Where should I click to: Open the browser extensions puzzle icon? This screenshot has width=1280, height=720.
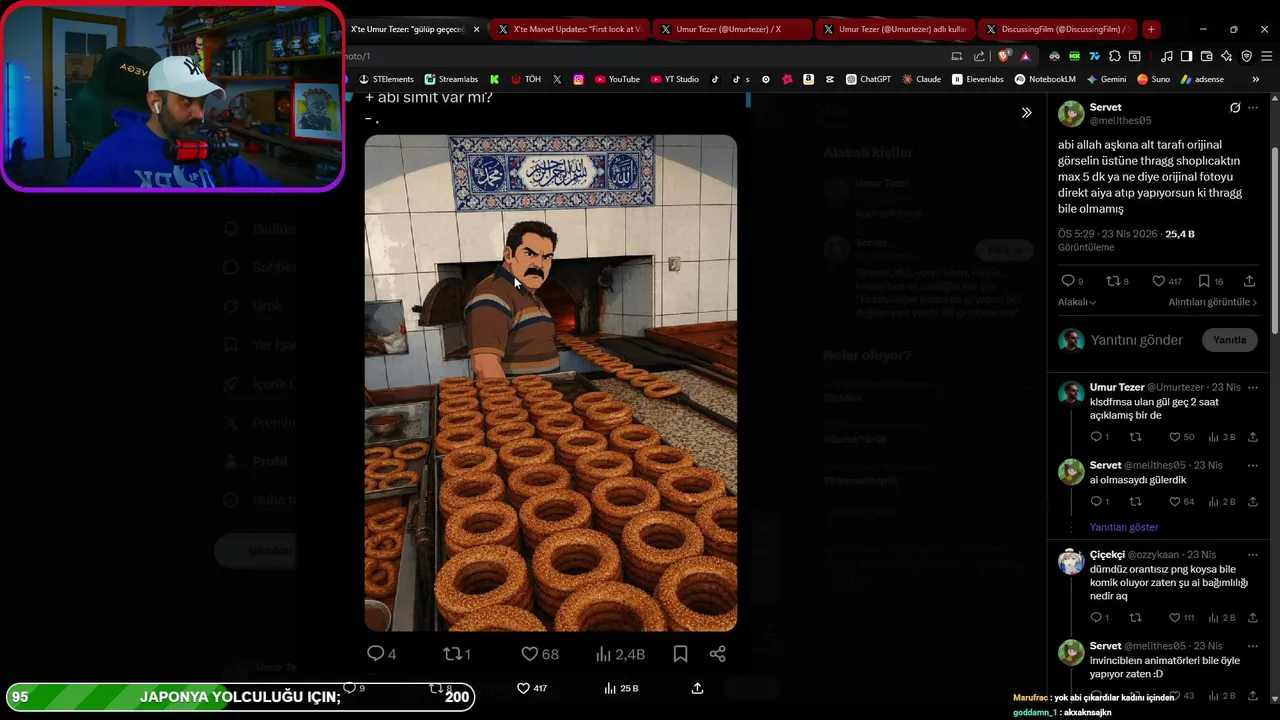point(1114,56)
